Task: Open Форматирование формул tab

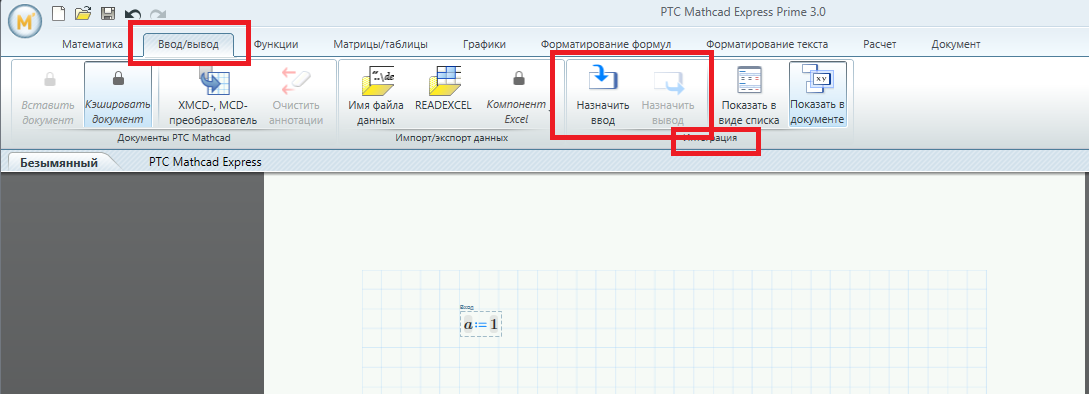Action: tap(606, 44)
